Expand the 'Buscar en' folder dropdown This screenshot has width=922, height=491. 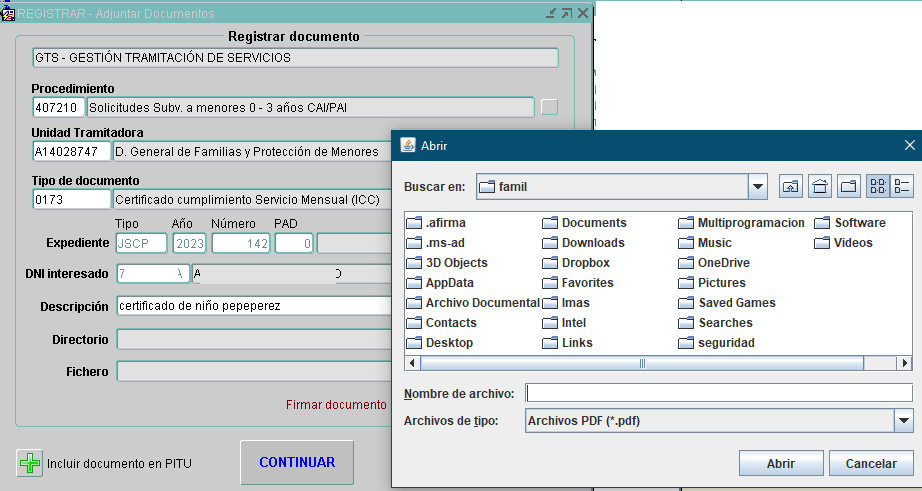click(x=758, y=187)
